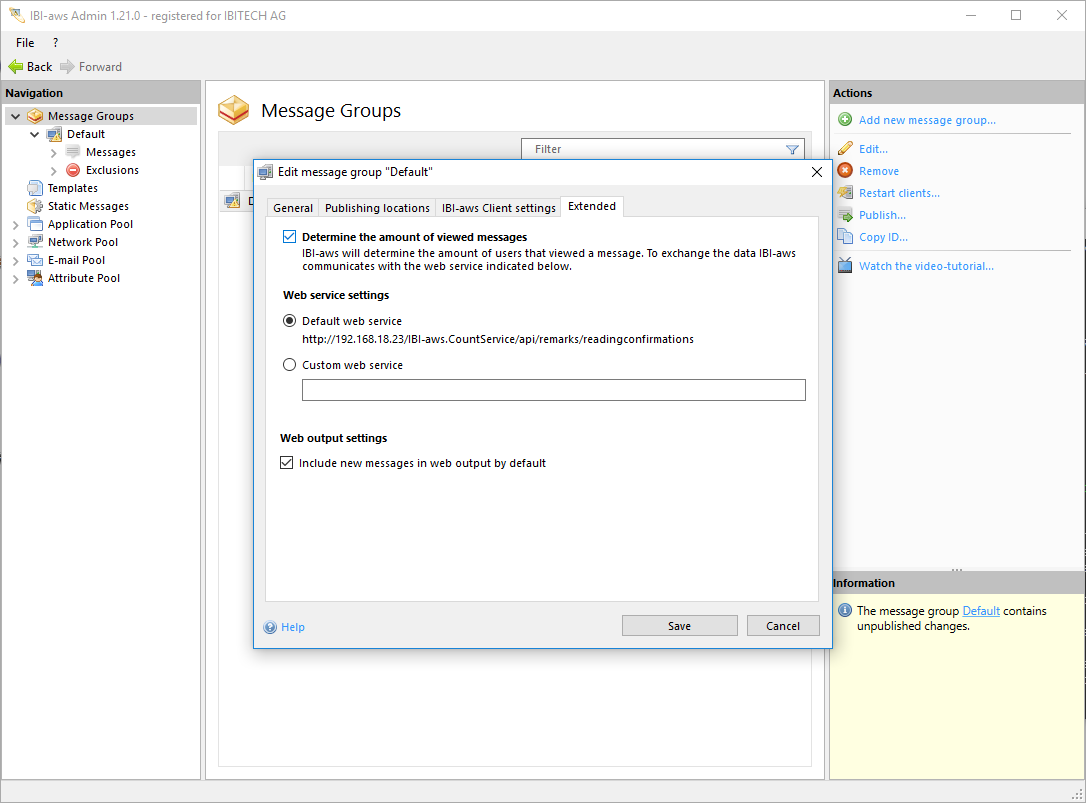Image resolution: width=1086 pixels, height=803 pixels.
Task: Click the green Back arrow icon
Action: click(x=15, y=67)
